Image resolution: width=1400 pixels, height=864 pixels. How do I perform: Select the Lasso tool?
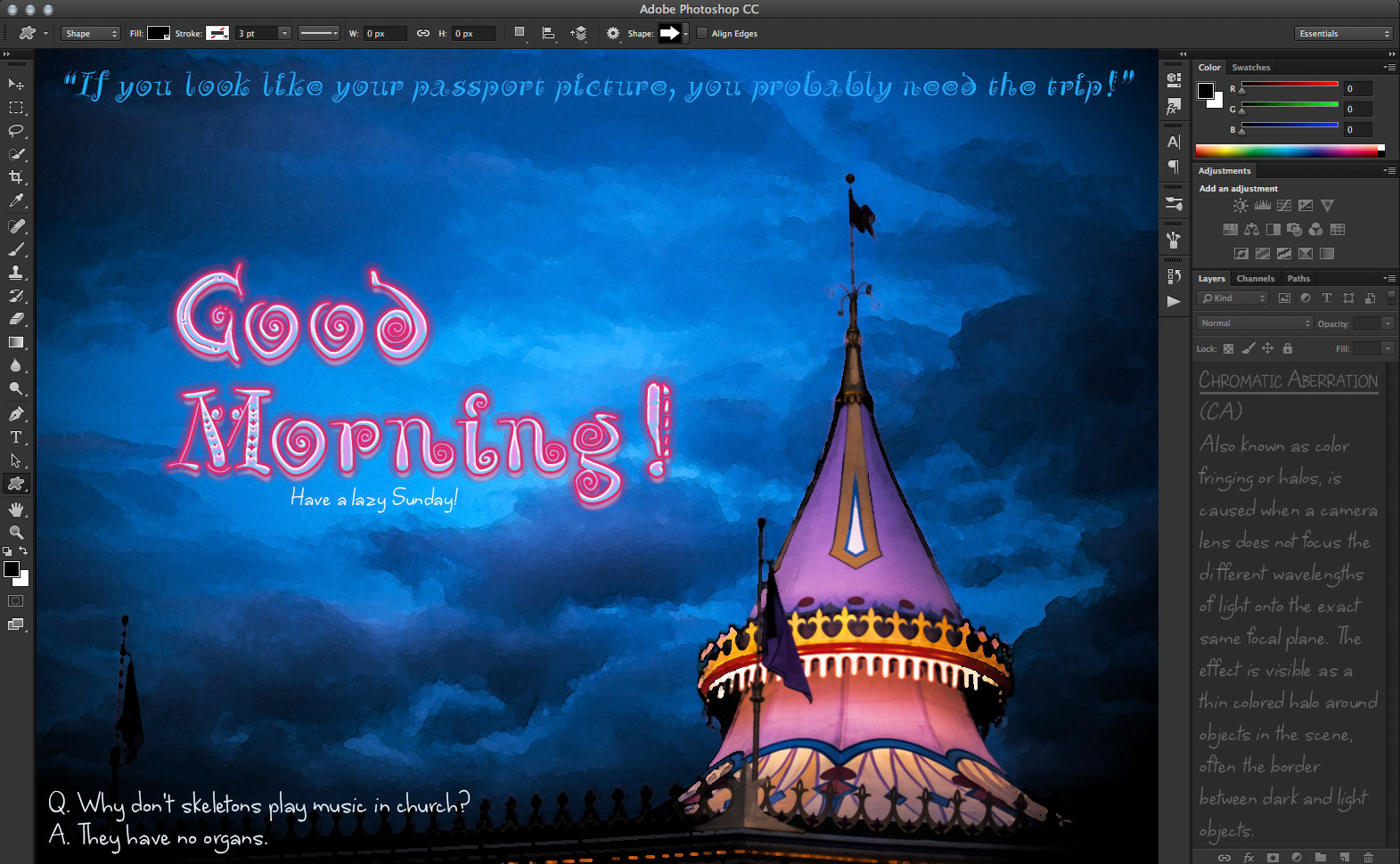(16, 131)
